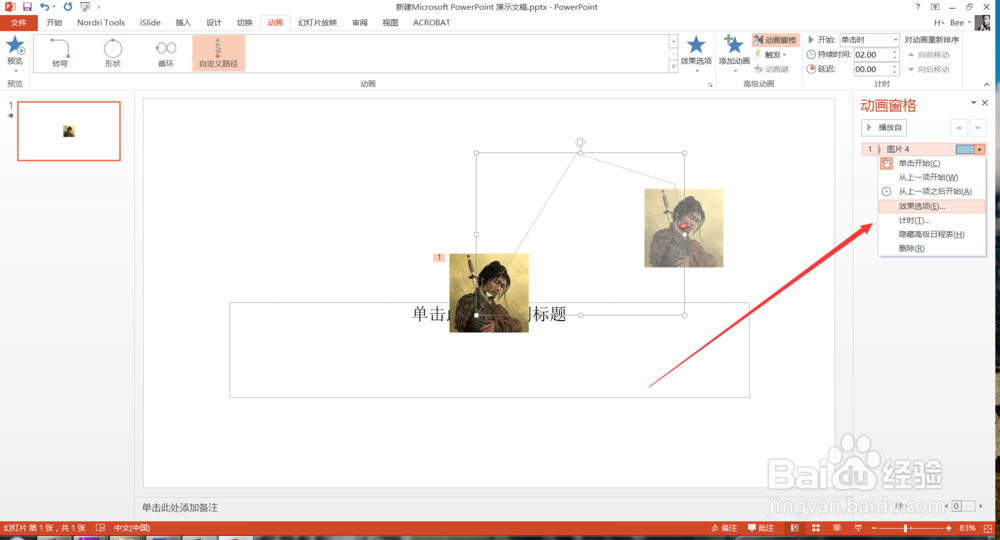
Task: Decrease the delay with down stepper
Action: coord(895,72)
